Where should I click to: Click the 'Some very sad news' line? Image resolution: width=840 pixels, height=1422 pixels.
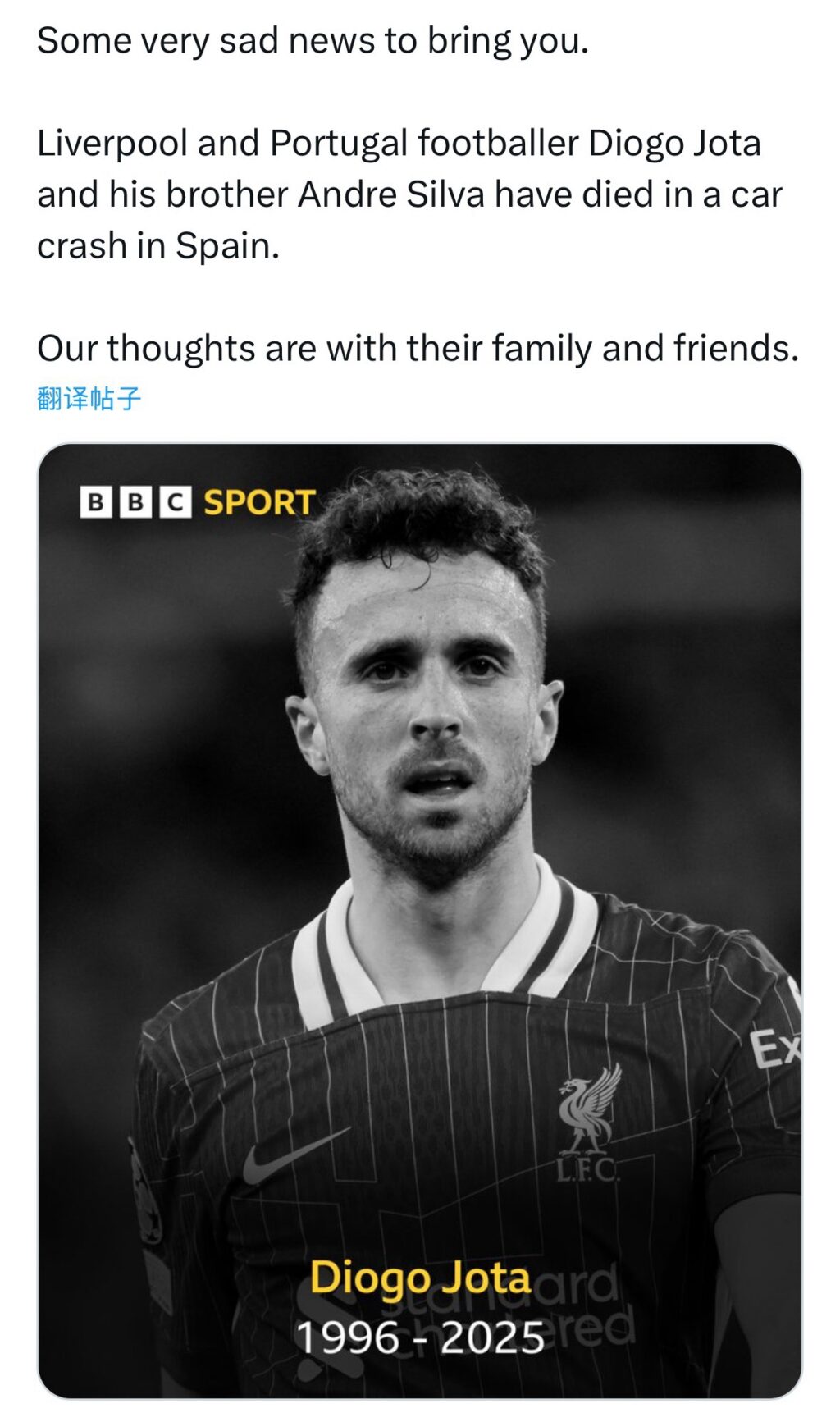[313, 41]
